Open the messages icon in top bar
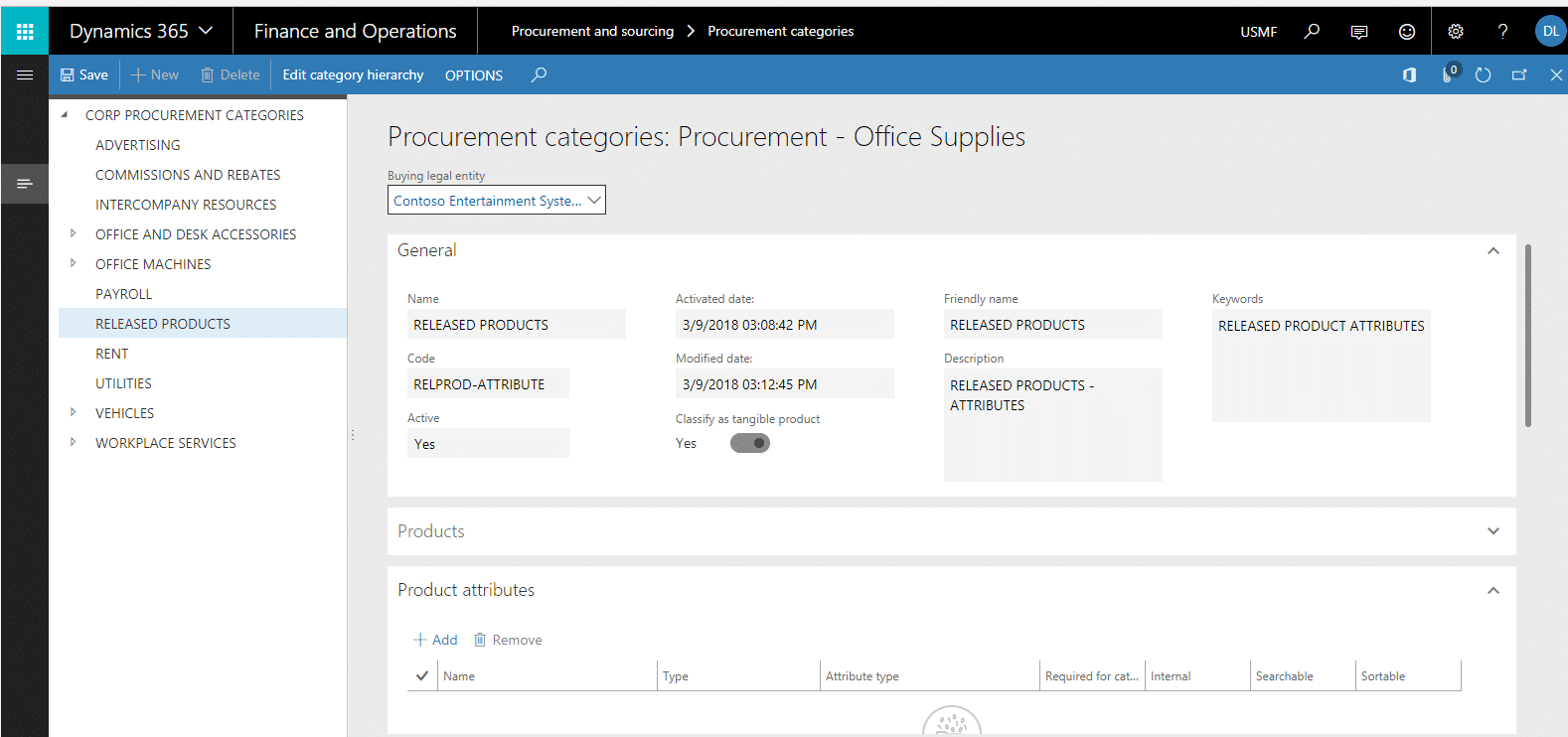The height and width of the screenshot is (737, 1568). coord(1359,32)
